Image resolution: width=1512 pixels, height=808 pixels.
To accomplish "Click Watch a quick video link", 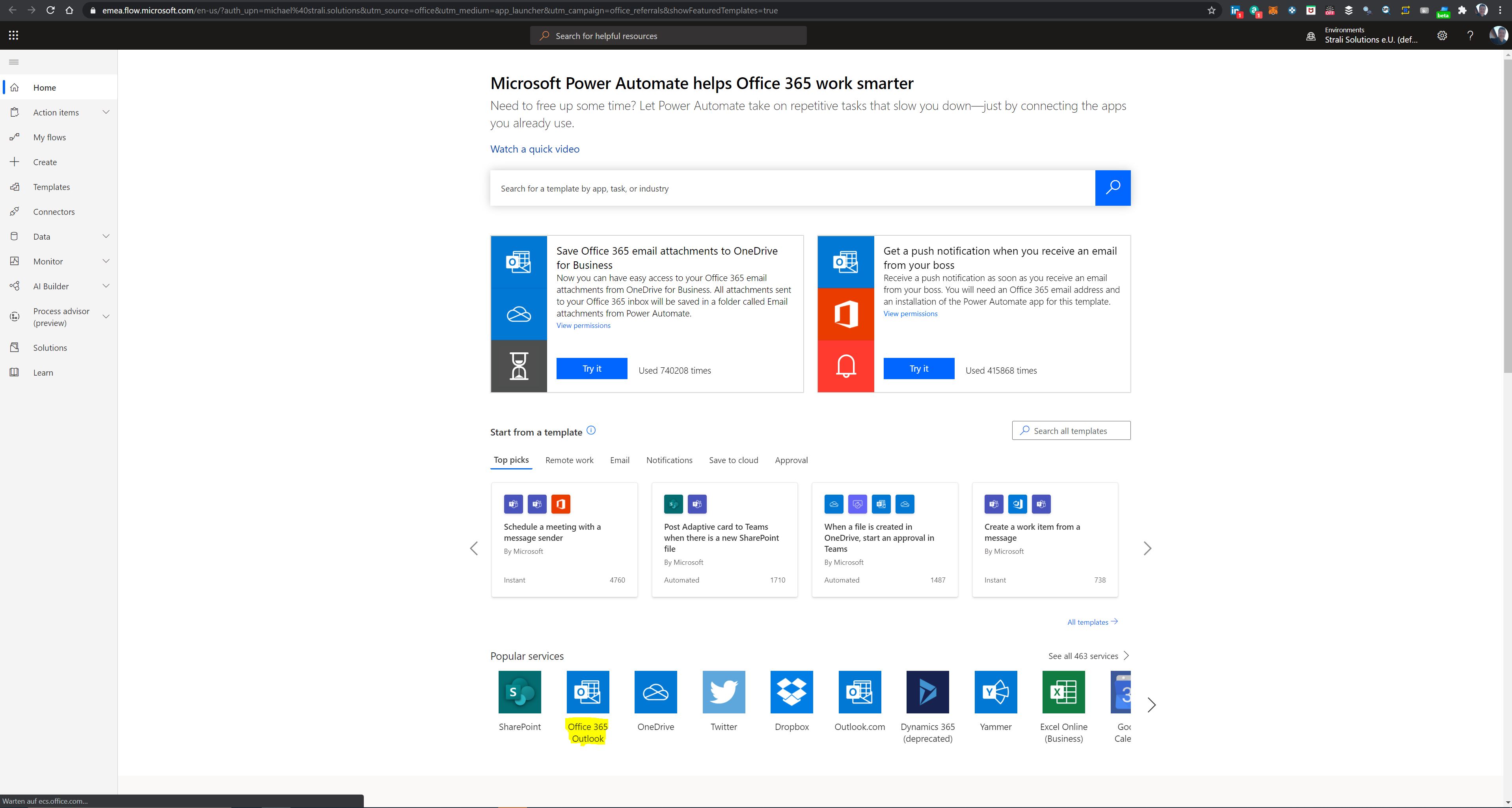I will [535, 148].
